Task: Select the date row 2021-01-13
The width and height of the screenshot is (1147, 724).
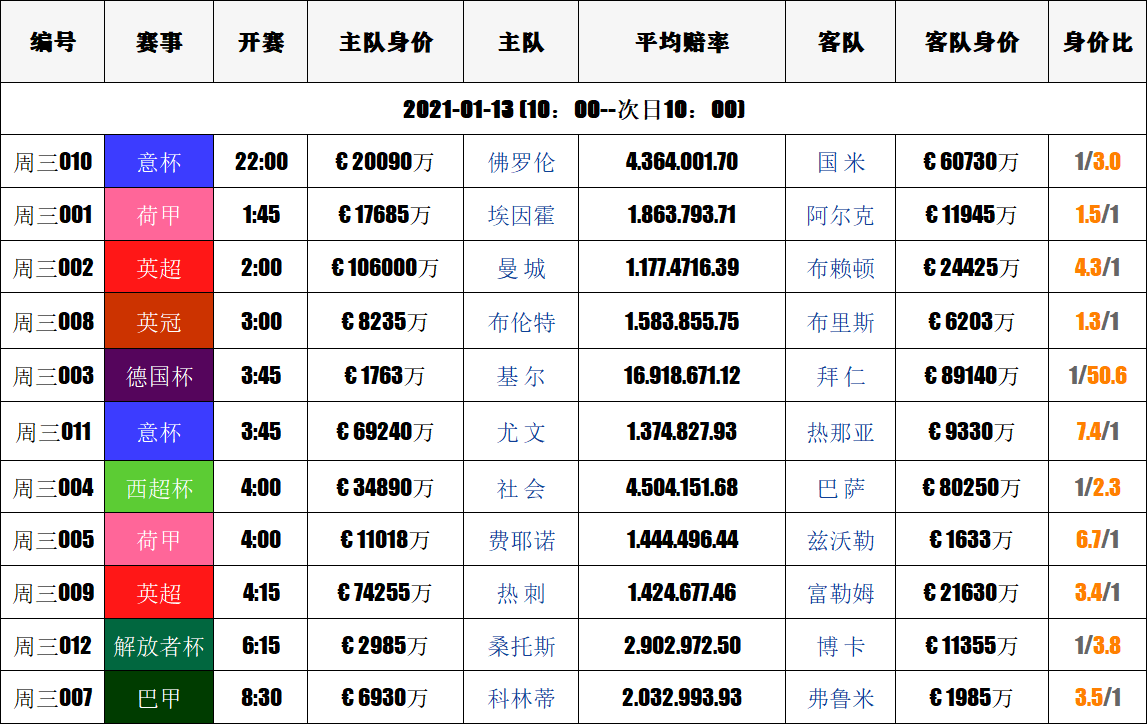Action: click(x=573, y=109)
